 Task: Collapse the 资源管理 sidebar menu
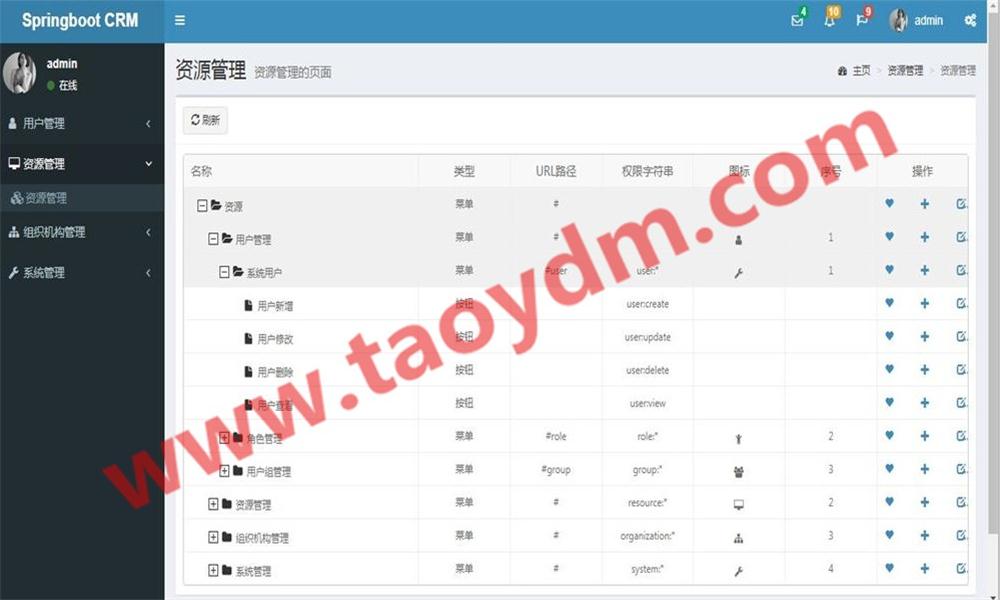pyautogui.click(x=82, y=164)
